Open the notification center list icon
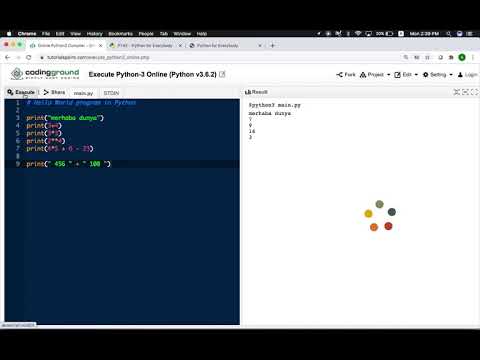The image size is (480, 360). [x=470, y=34]
